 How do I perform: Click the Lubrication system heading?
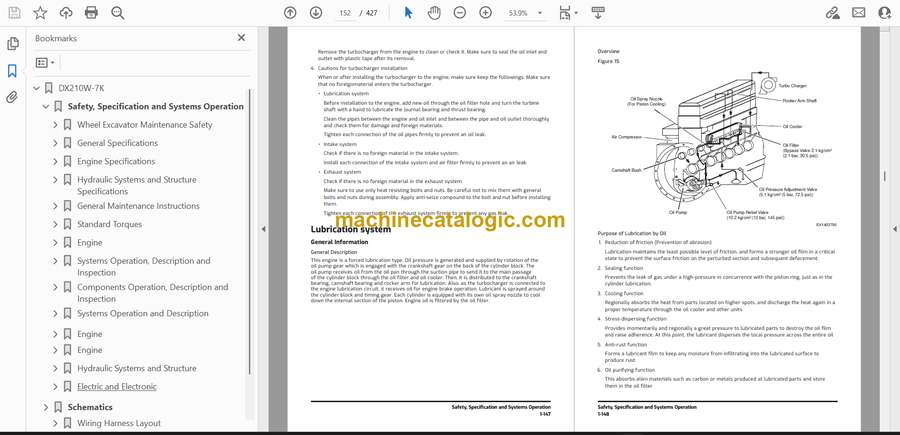tap(351, 229)
